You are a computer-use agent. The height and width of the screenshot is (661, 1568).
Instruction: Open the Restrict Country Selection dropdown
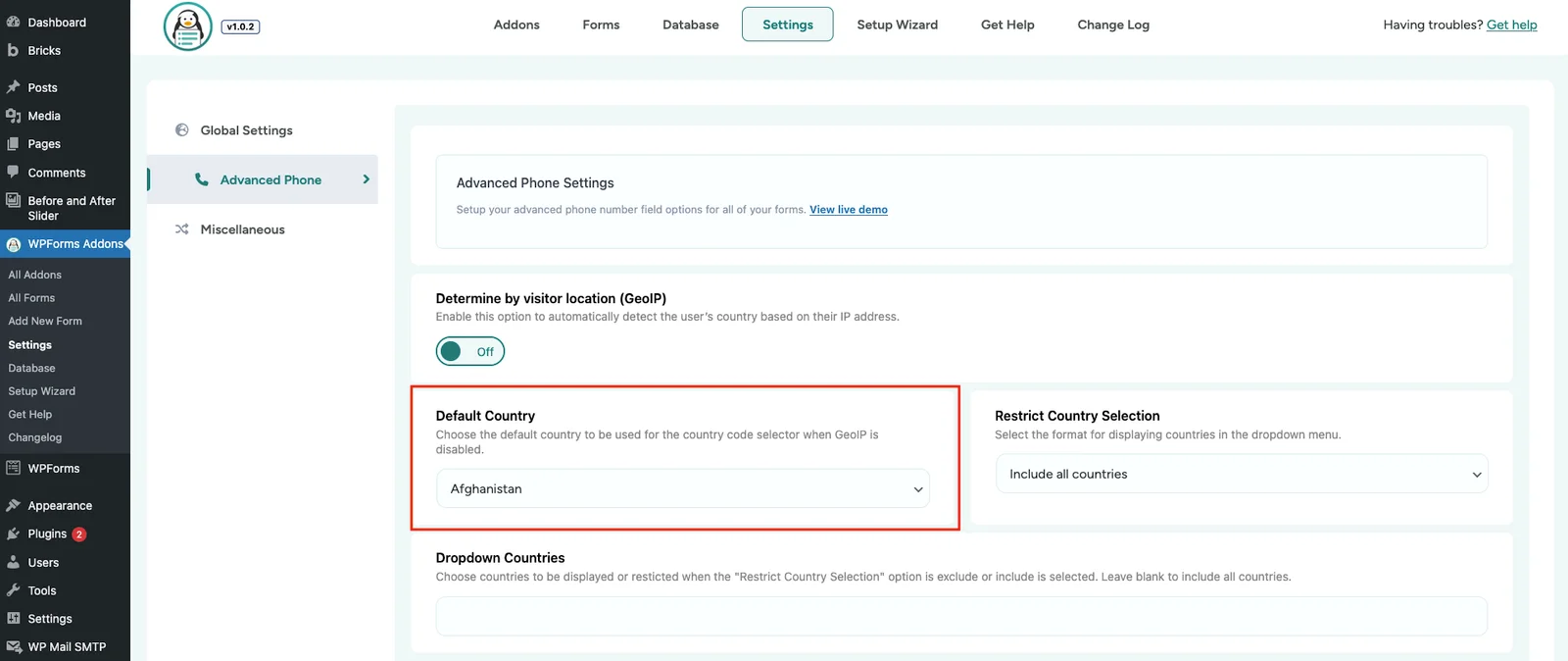1242,474
